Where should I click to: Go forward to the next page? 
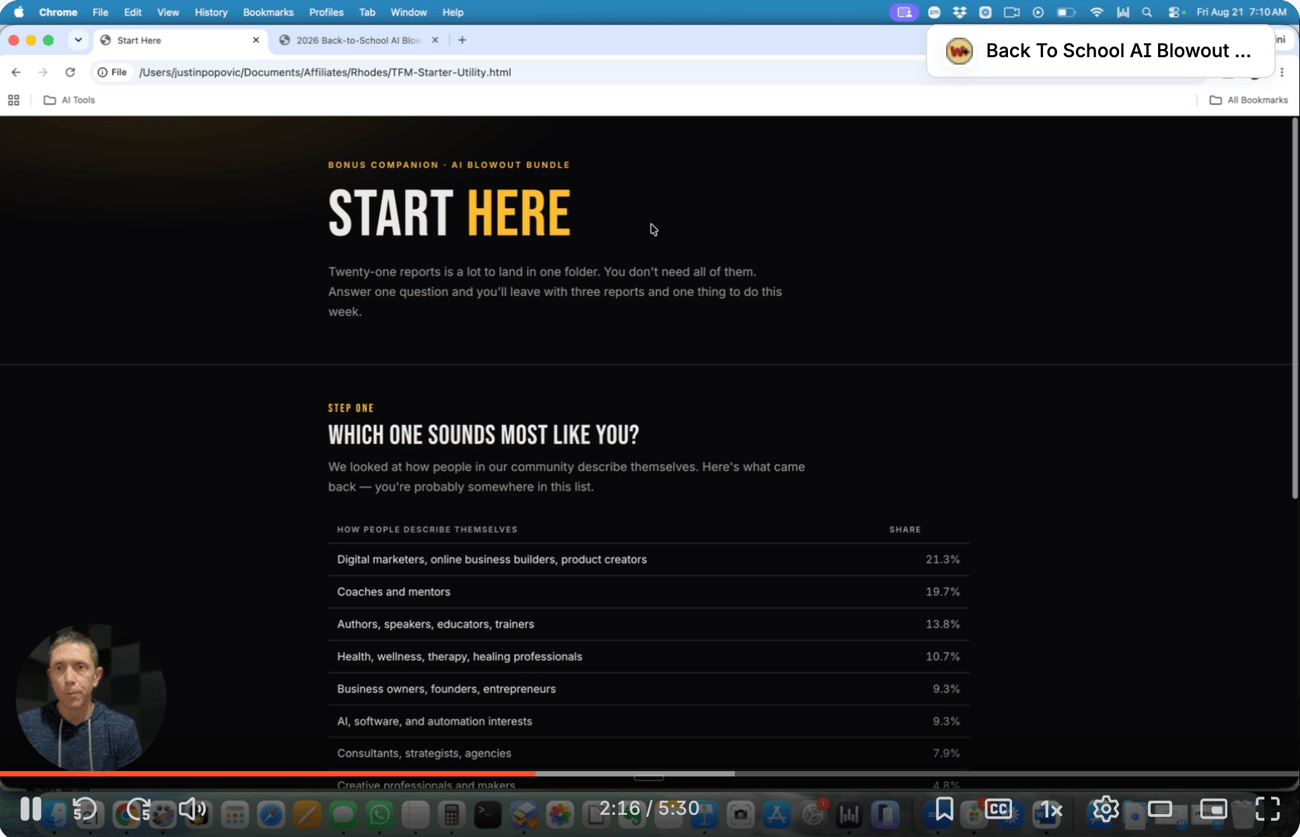coord(43,72)
